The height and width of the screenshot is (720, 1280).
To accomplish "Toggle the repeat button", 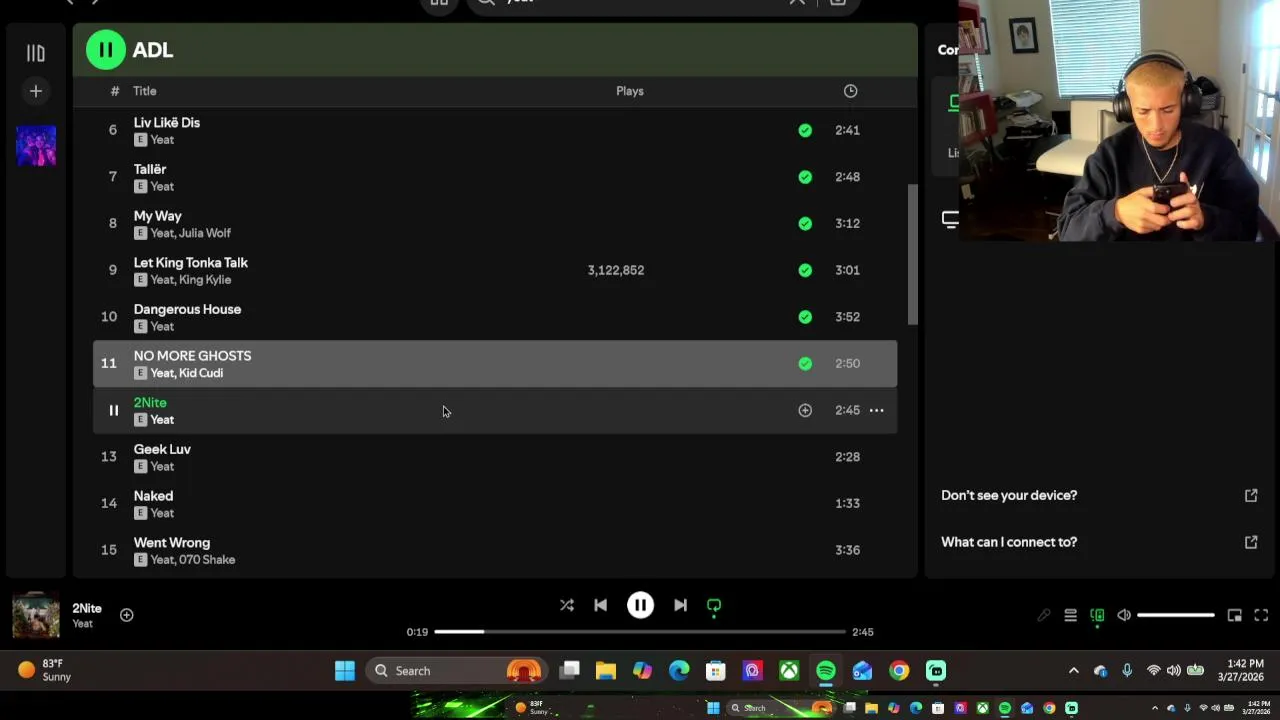I will coord(714,605).
